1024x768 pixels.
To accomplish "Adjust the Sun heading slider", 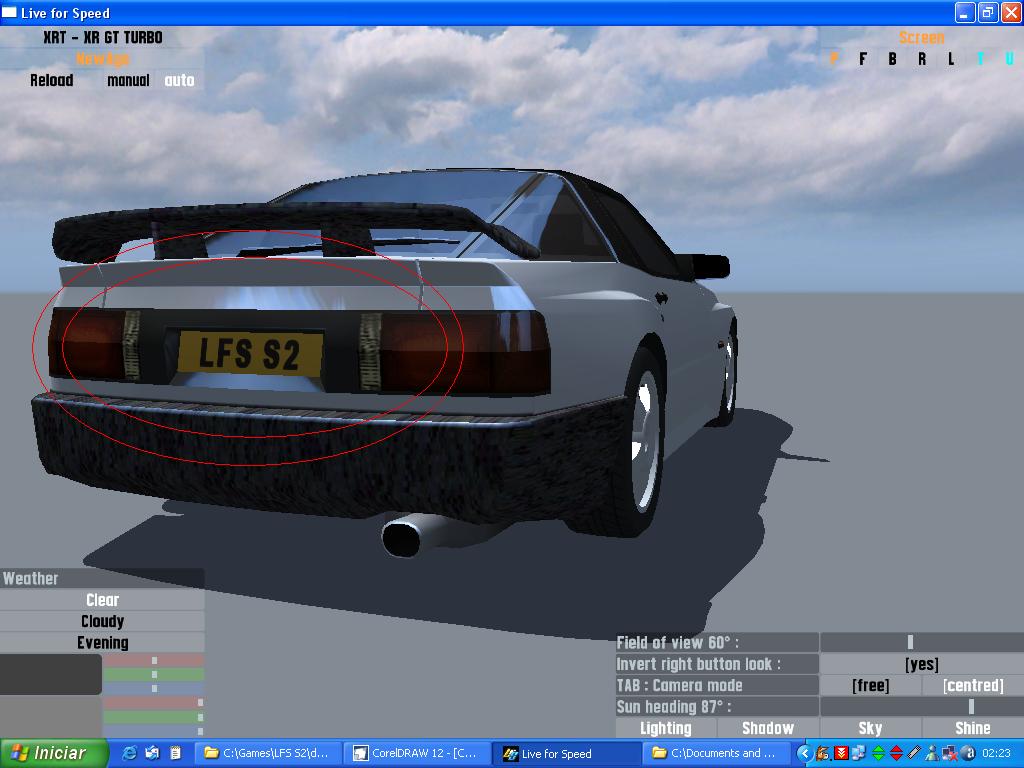I will tap(921, 707).
